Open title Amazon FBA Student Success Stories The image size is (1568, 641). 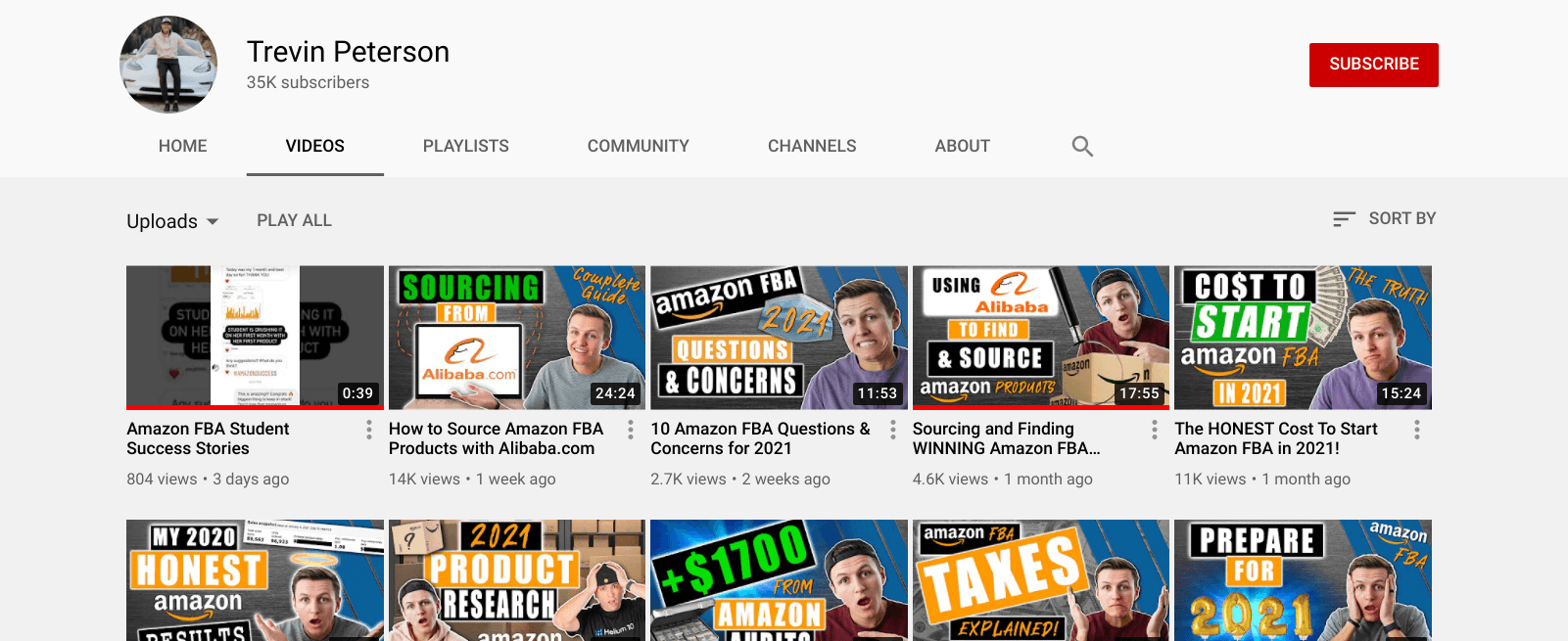pos(208,438)
